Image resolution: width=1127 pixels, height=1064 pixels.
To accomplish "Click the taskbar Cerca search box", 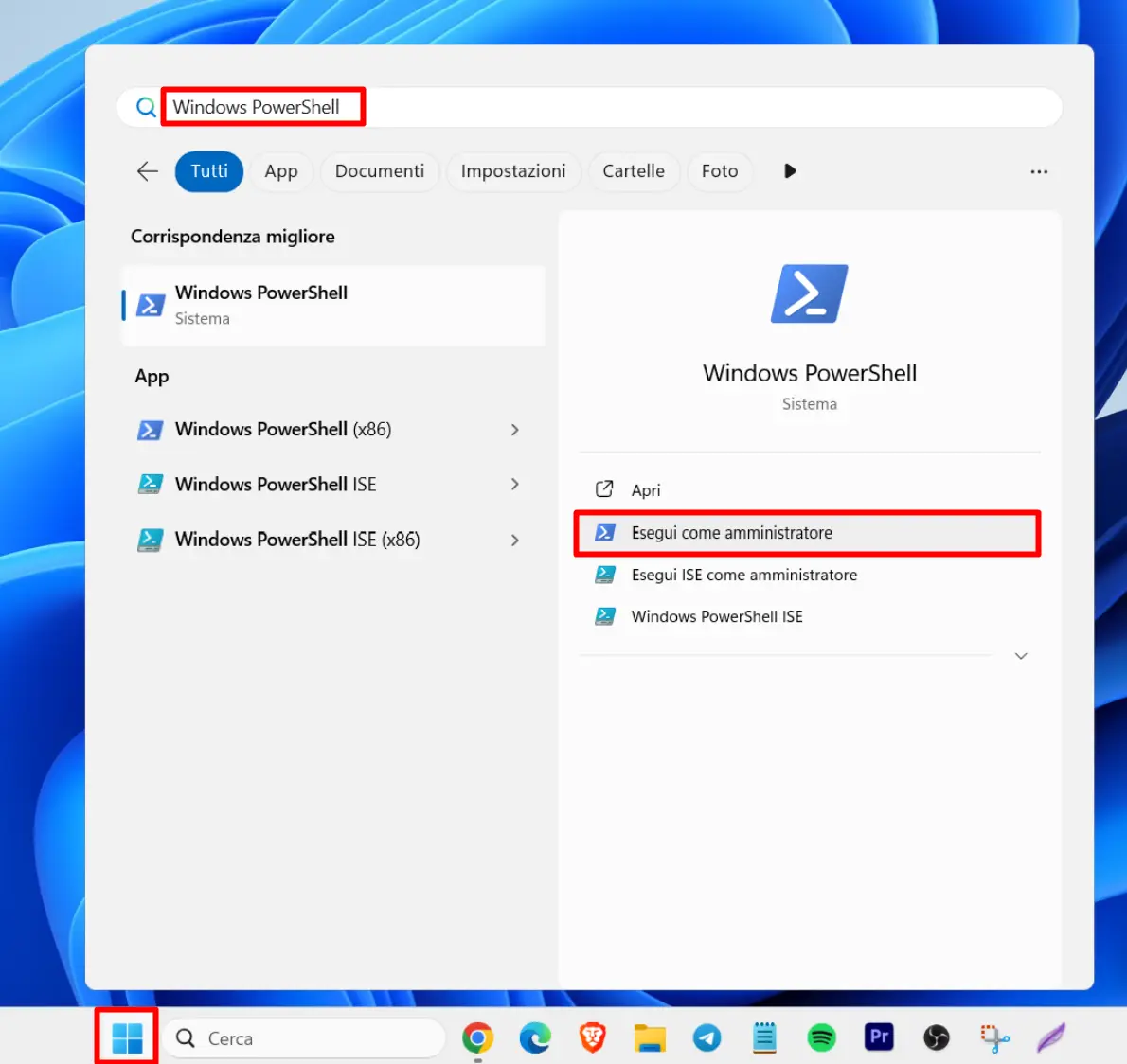I will [x=304, y=1038].
